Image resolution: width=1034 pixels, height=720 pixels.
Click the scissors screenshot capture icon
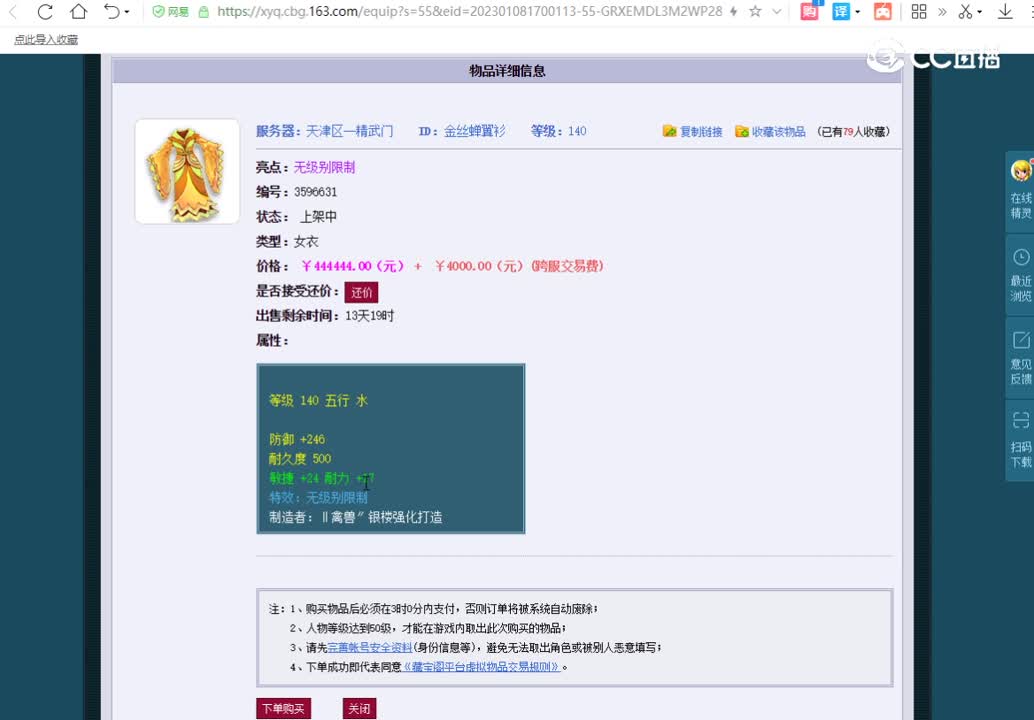(x=966, y=13)
